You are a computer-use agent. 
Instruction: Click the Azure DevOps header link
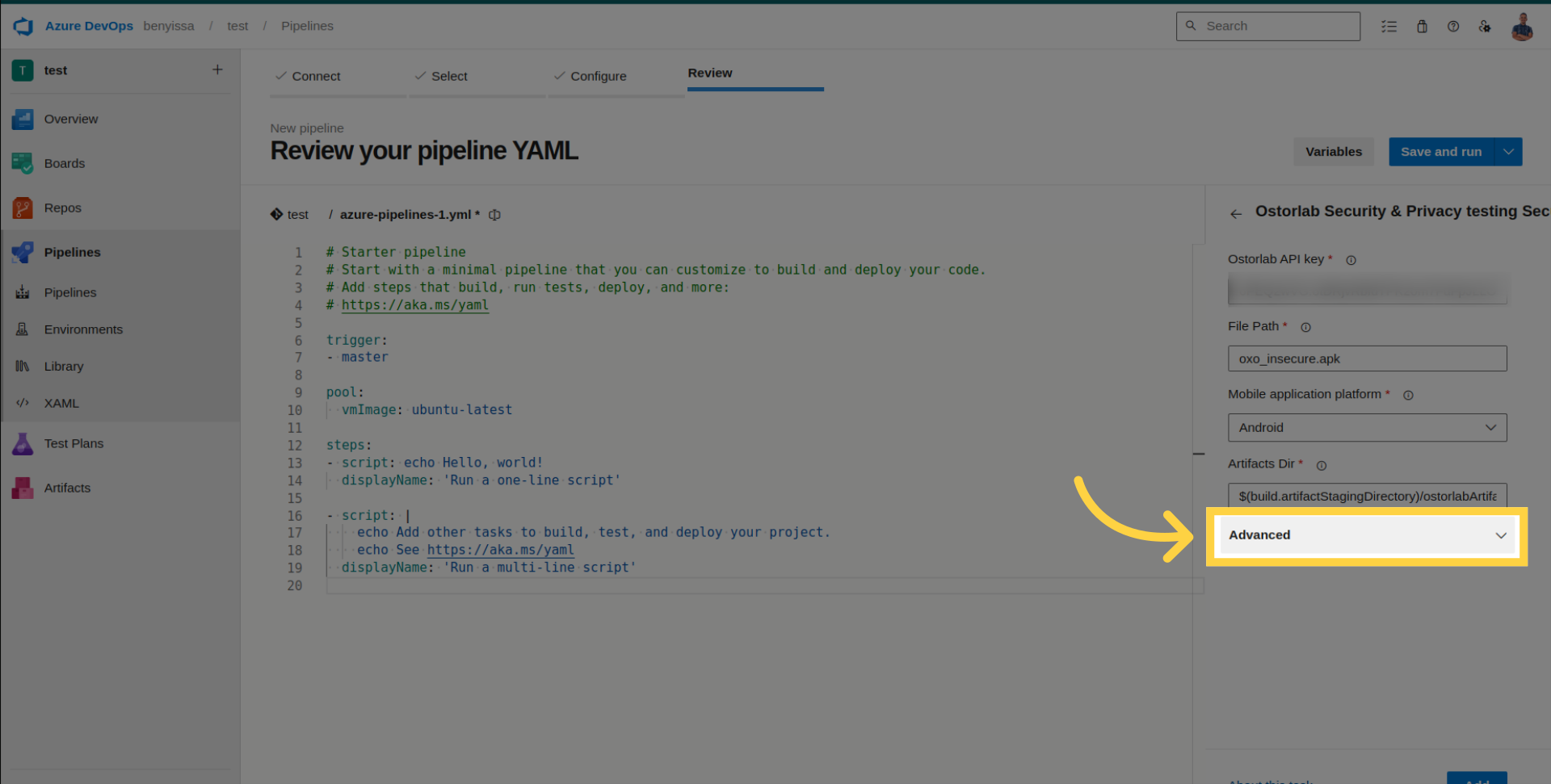click(89, 26)
